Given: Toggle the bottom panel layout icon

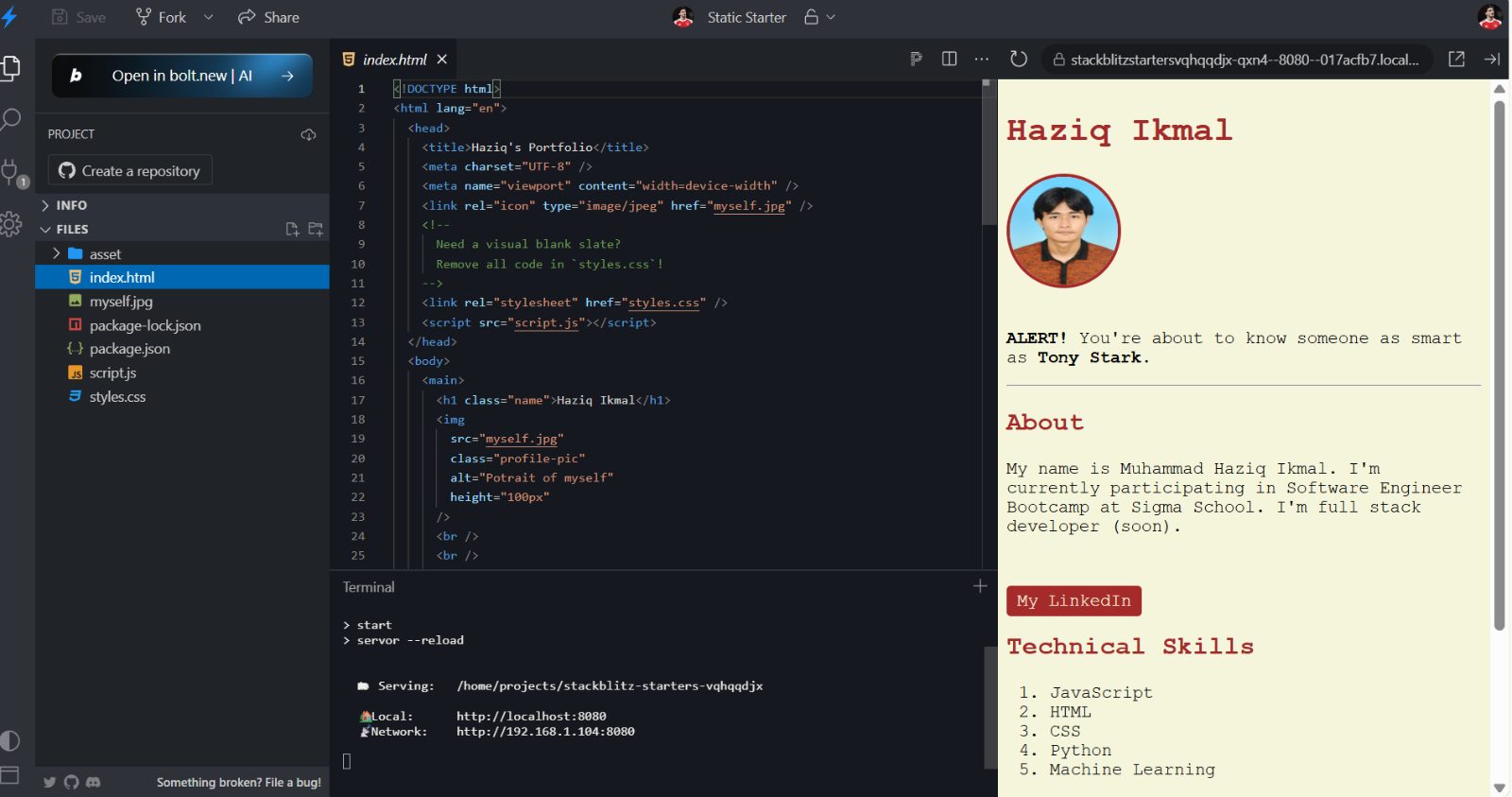Looking at the screenshot, I should click(x=10, y=775).
